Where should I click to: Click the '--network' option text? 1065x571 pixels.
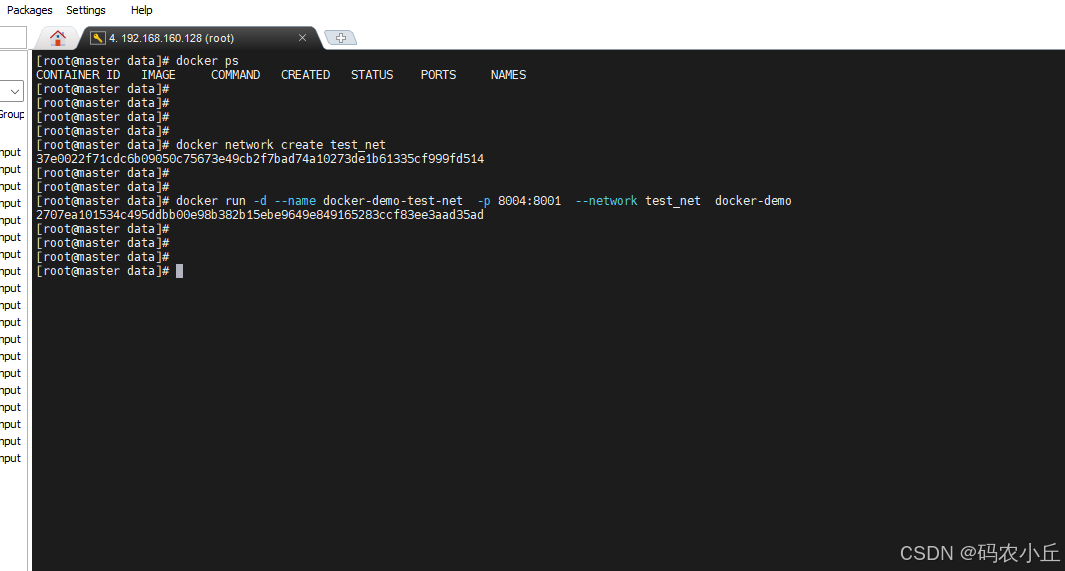click(606, 201)
